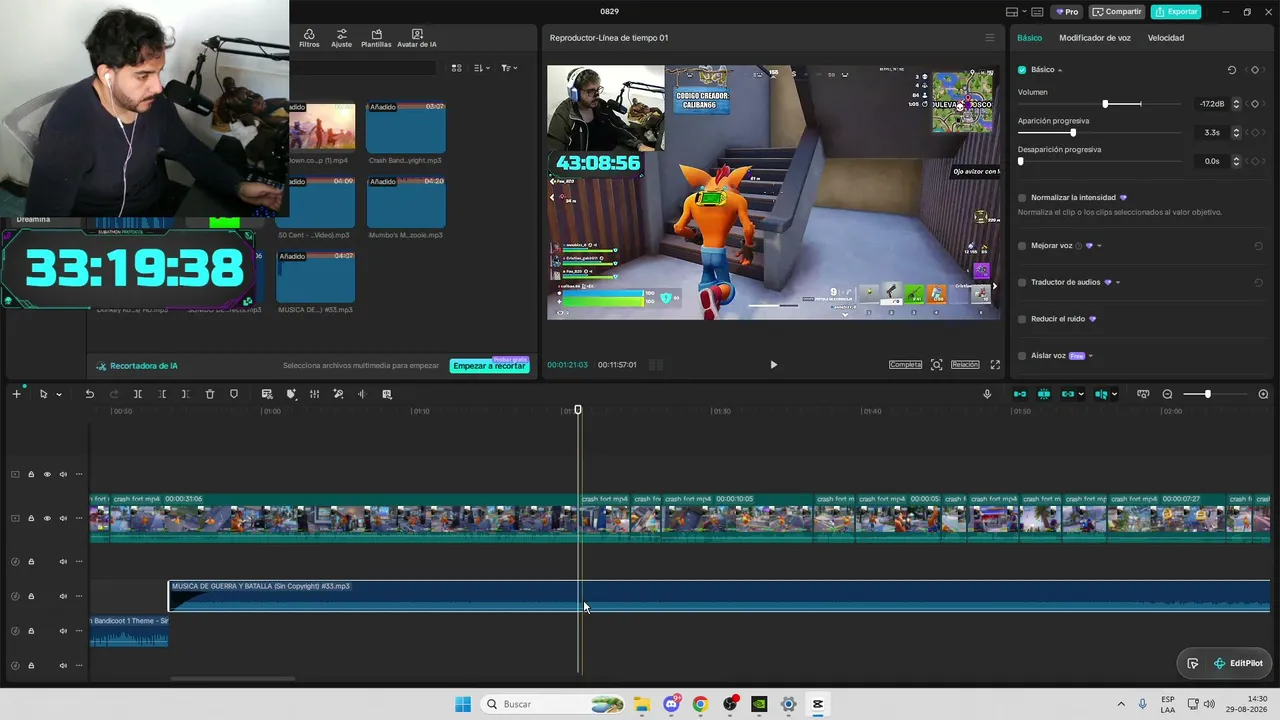Open the NVIDIA app on the taskbar
Viewport: 1280px width, 720px height.
click(x=759, y=704)
